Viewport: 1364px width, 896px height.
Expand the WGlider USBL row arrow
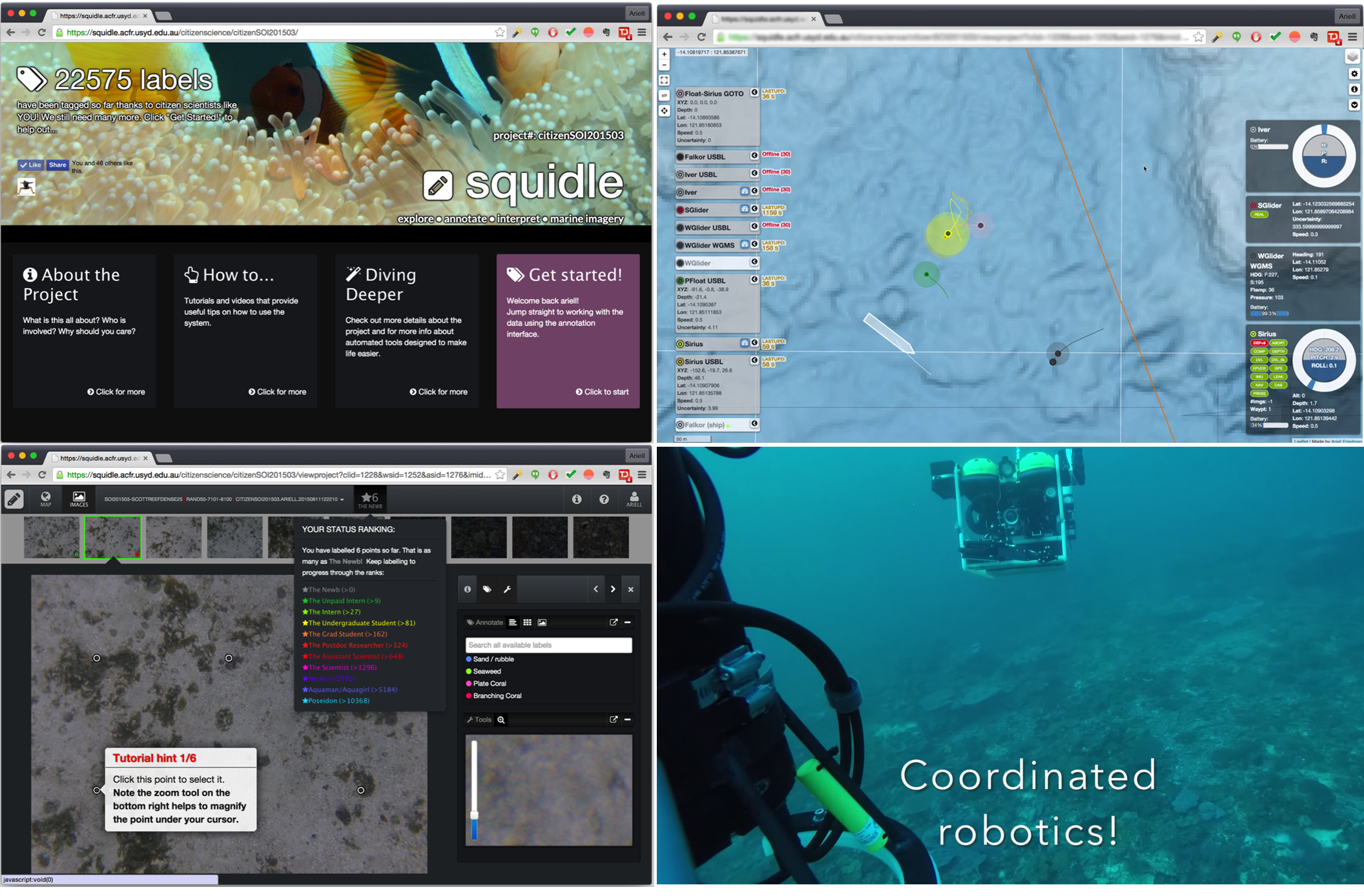[754, 227]
